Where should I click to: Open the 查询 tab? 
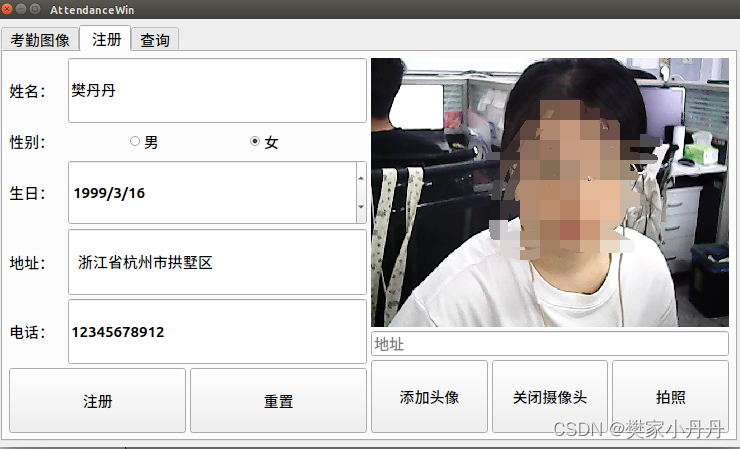coord(155,39)
